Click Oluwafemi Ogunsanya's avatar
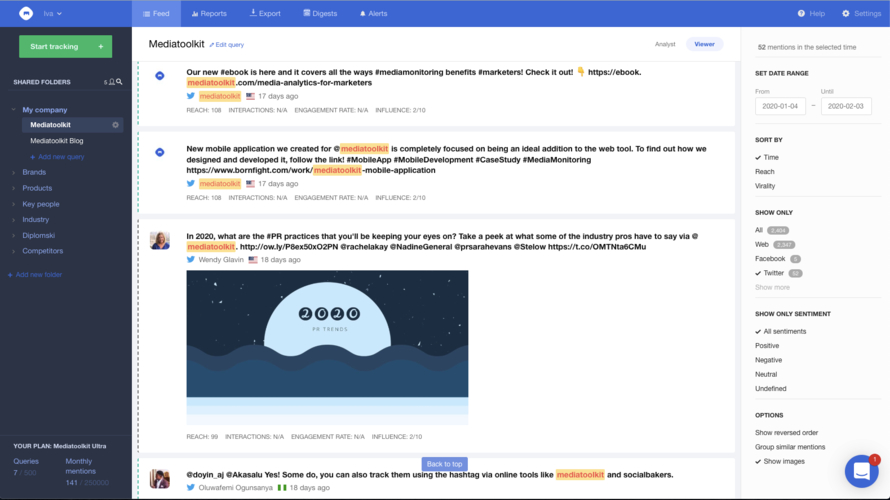This screenshot has width=890, height=500. (159, 478)
